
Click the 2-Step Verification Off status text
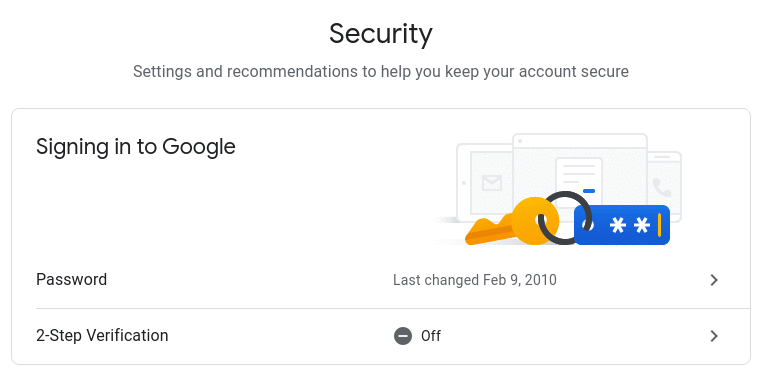coord(431,336)
